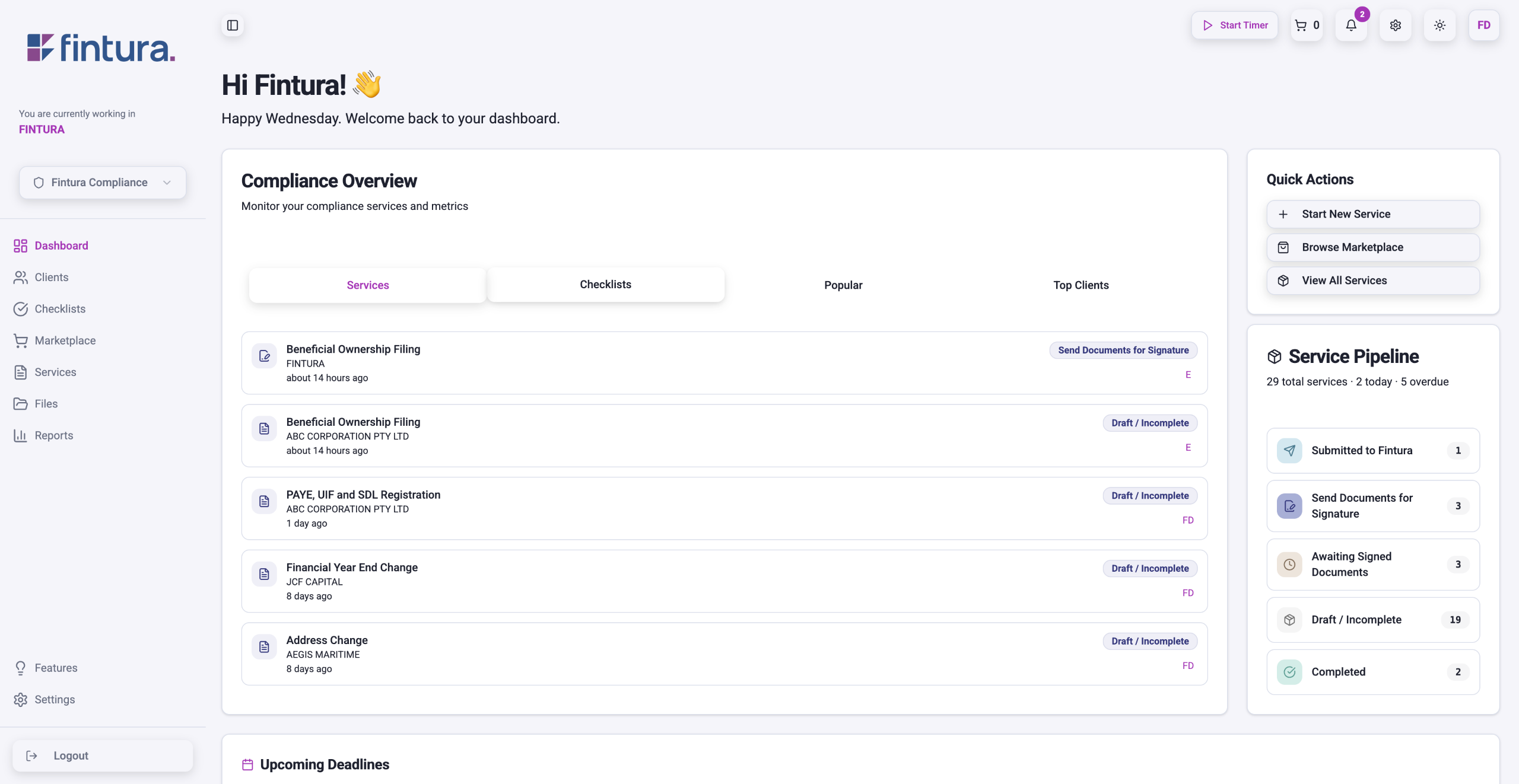Viewport: 1519px width, 784px height.
Task: Toggle light/dark theme sun icon
Action: (1439, 26)
